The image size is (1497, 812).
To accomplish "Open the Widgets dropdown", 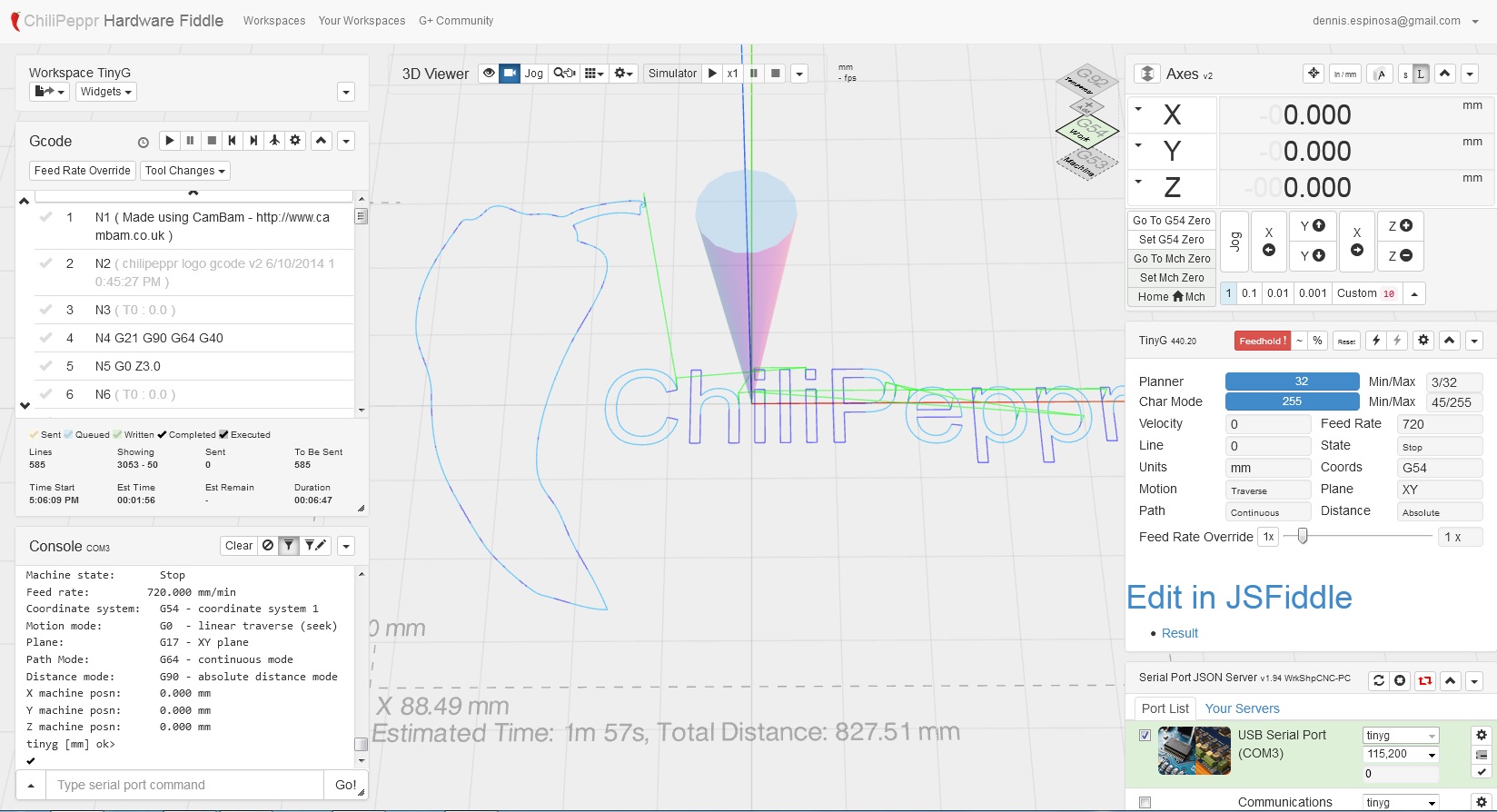I will 106,92.
